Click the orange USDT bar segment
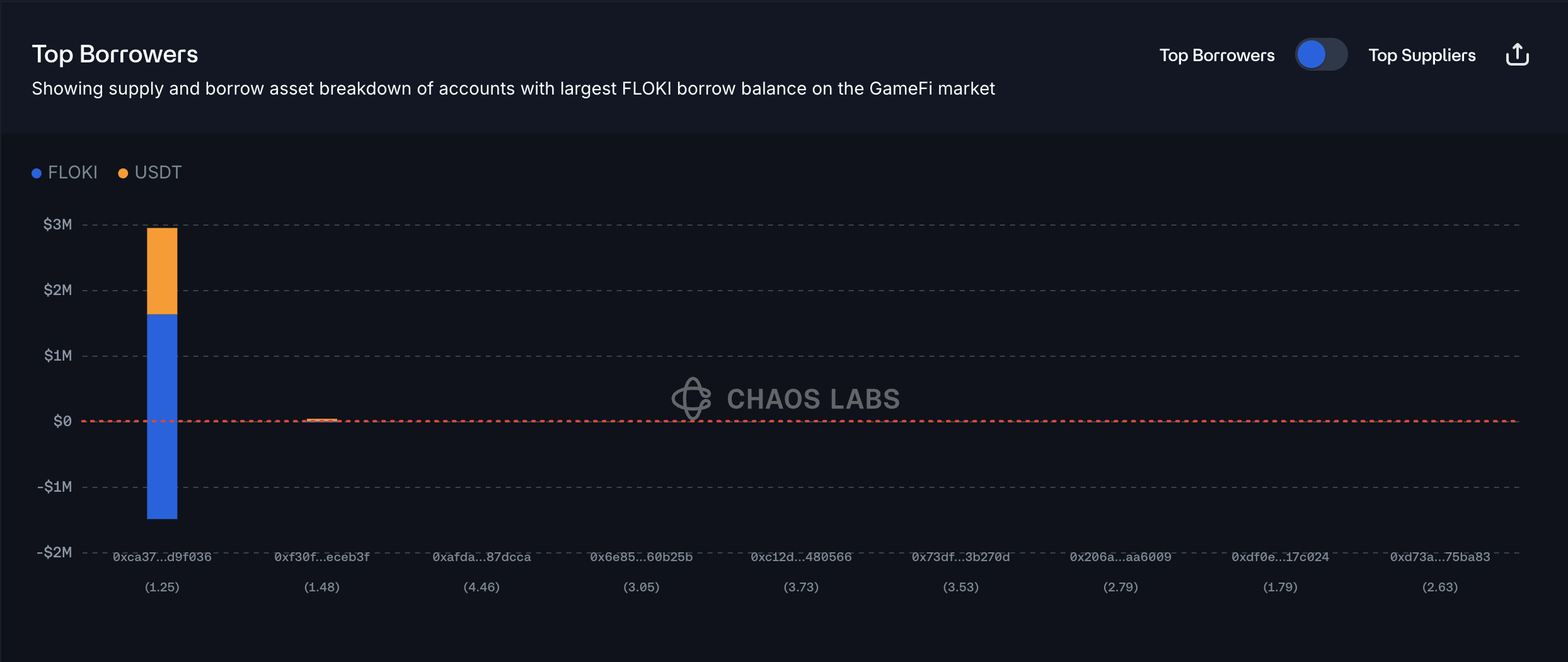Image resolution: width=1568 pixels, height=662 pixels. click(162, 271)
